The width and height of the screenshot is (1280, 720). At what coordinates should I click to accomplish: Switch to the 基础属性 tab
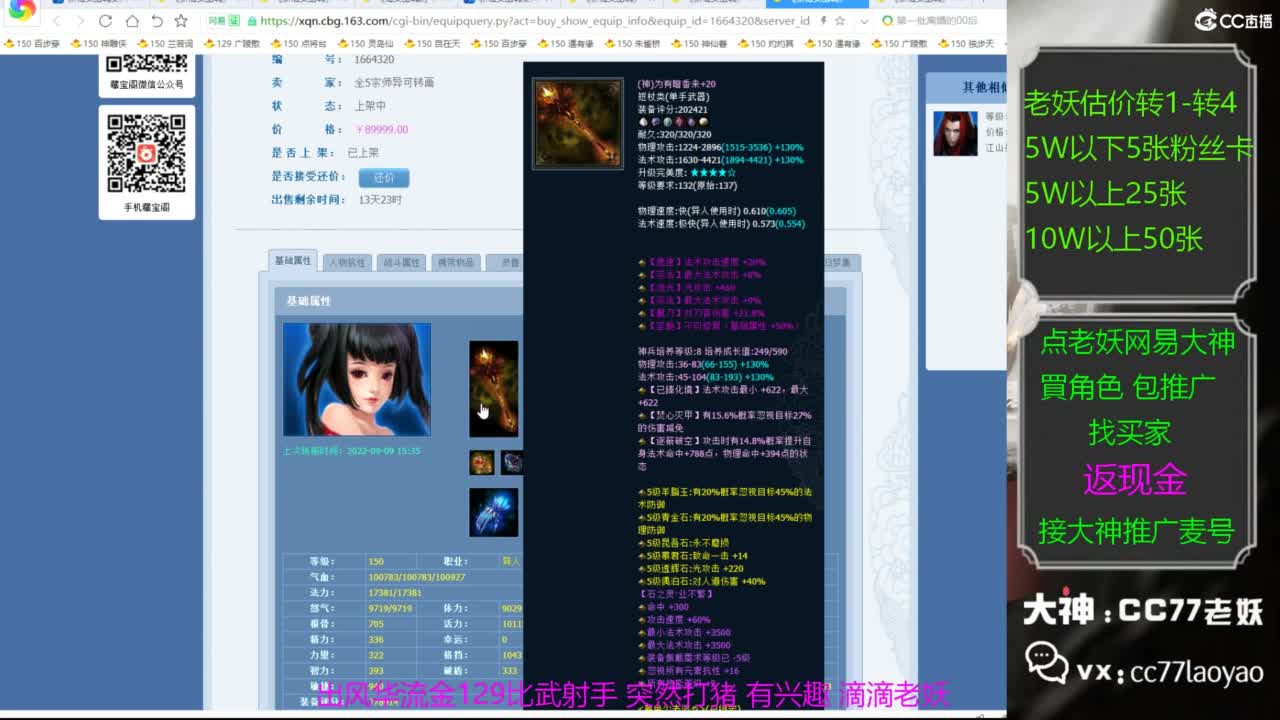coord(294,261)
